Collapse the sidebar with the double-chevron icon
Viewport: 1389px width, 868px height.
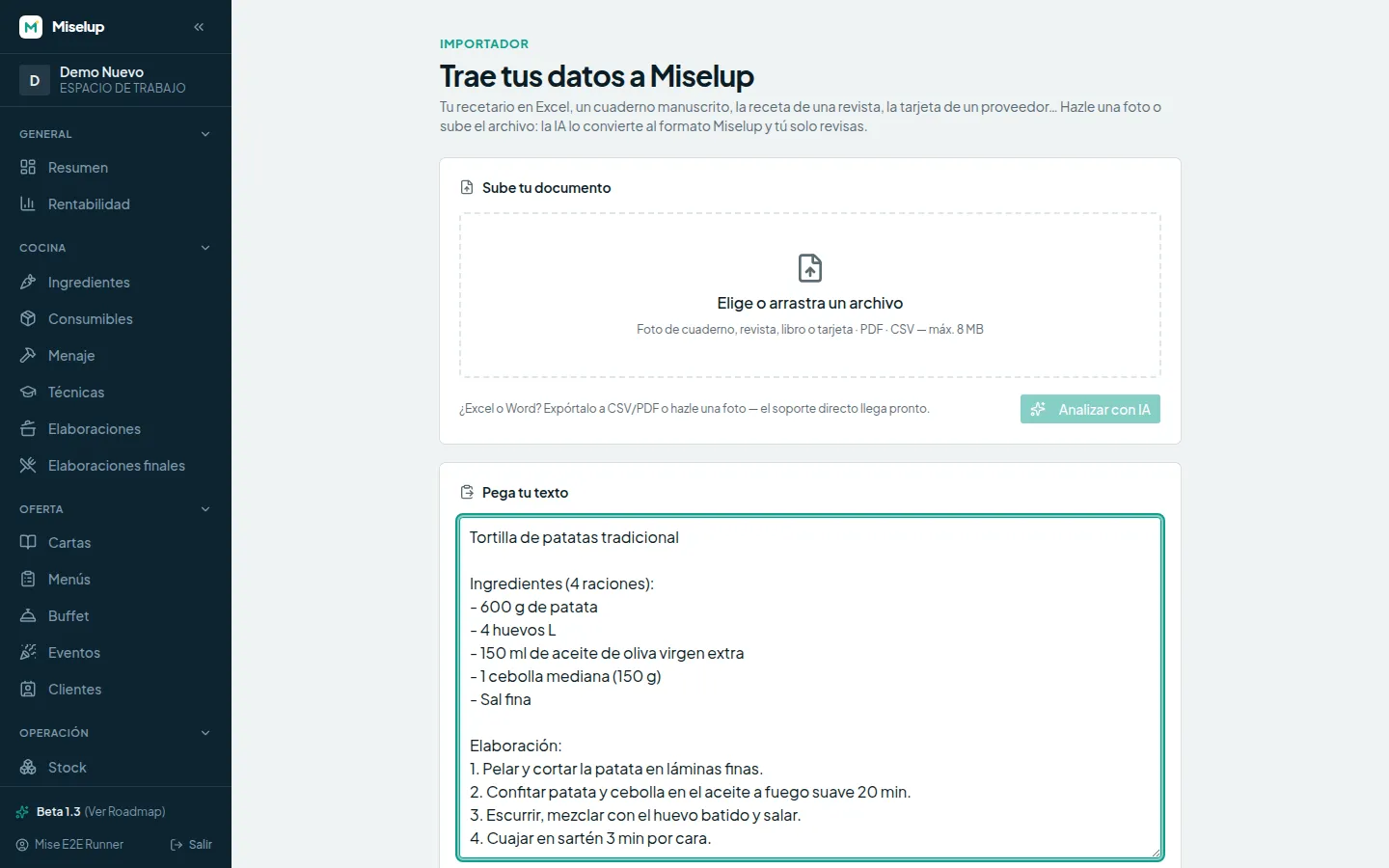(x=199, y=27)
